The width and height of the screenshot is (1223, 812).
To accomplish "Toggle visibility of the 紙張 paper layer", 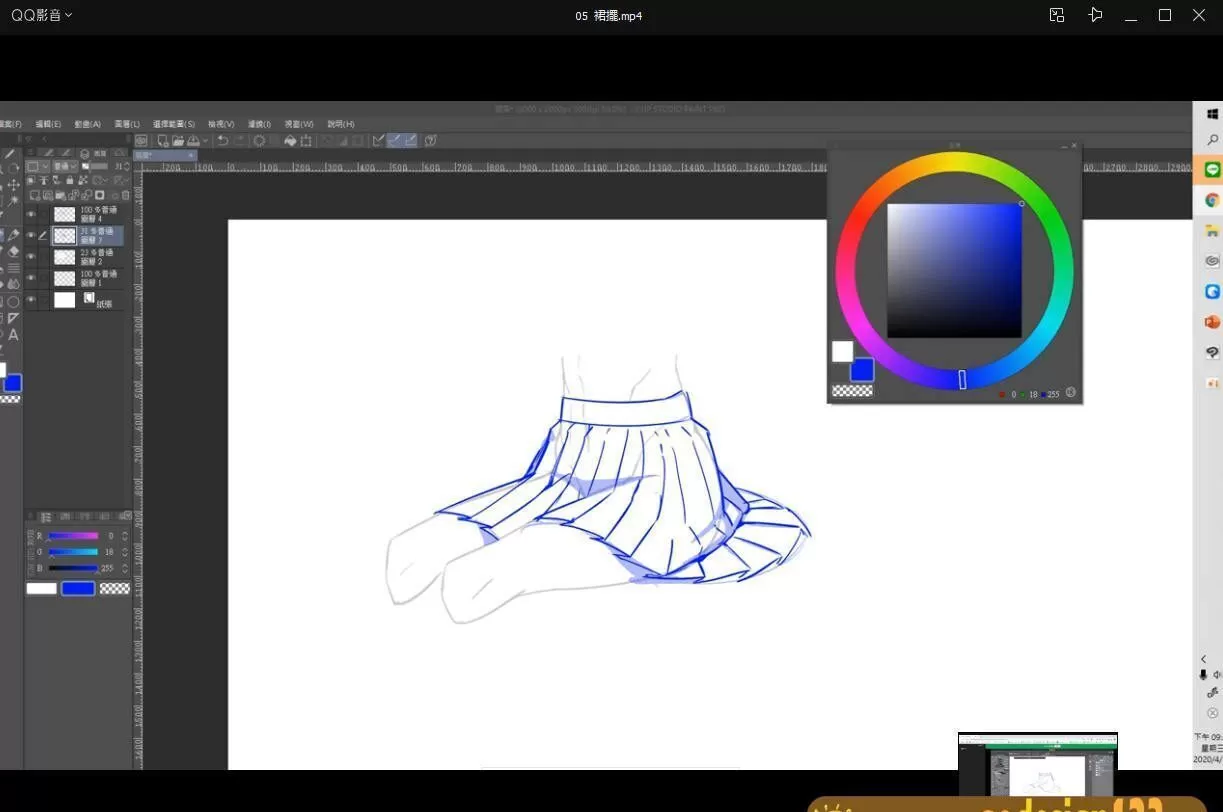I will (31, 300).
